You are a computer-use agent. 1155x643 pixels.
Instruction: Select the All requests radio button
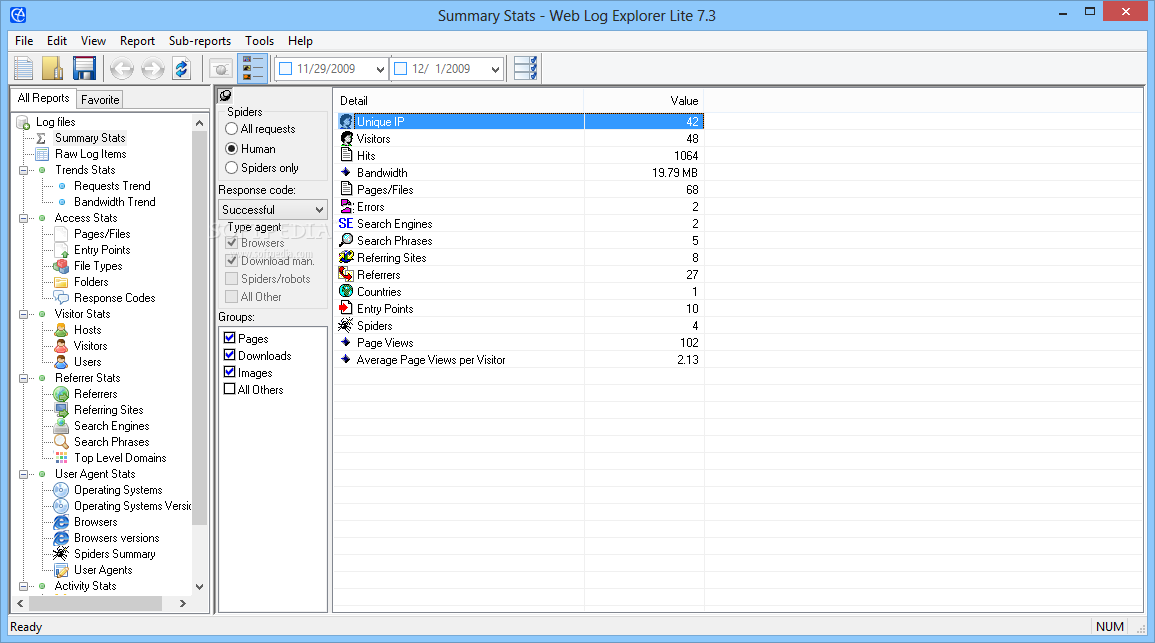pyautogui.click(x=231, y=129)
